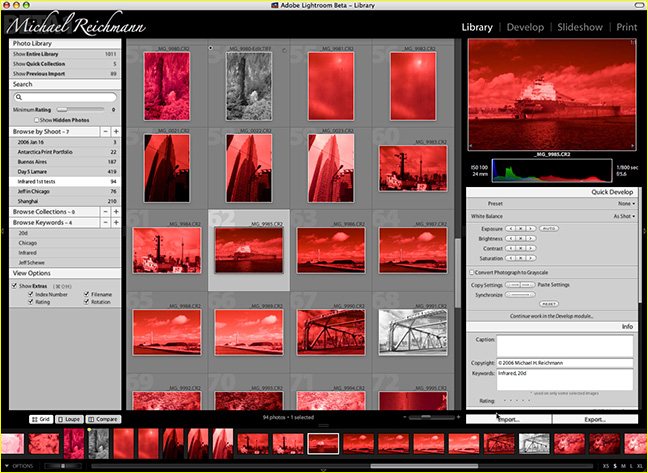This screenshot has height=473, width=648.
Task: Switch to the Library module
Action: (477, 27)
